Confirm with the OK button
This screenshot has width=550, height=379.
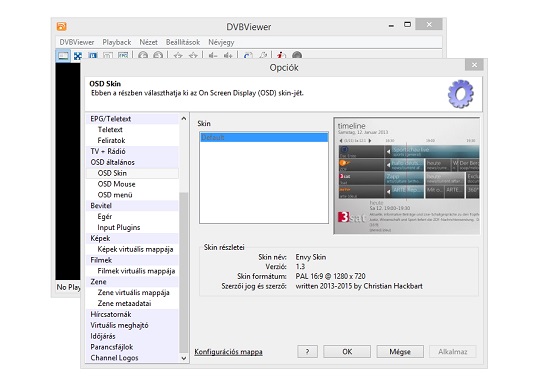point(347,352)
